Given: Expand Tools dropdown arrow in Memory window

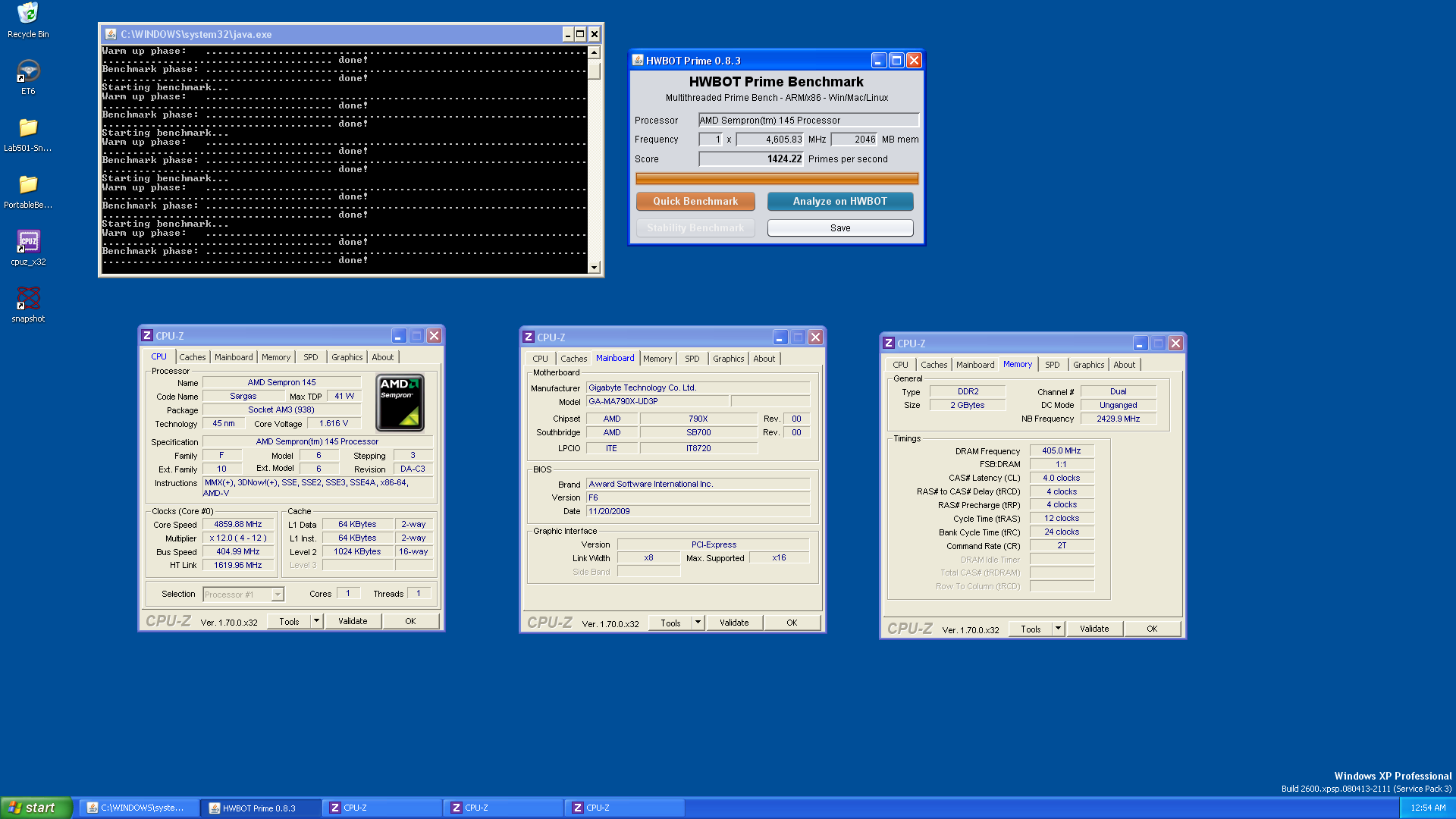Looking at the screenshot, I should pyautogui.click(x=1059, y=629).
